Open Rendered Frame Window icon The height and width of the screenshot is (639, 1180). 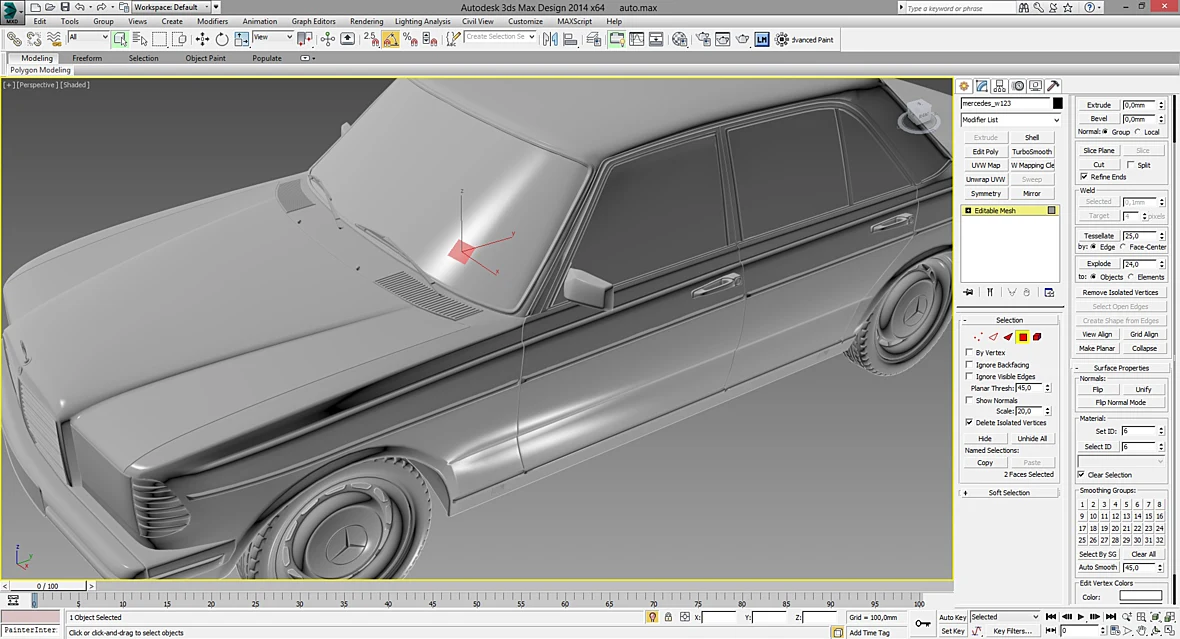click(x=722, y=39)
